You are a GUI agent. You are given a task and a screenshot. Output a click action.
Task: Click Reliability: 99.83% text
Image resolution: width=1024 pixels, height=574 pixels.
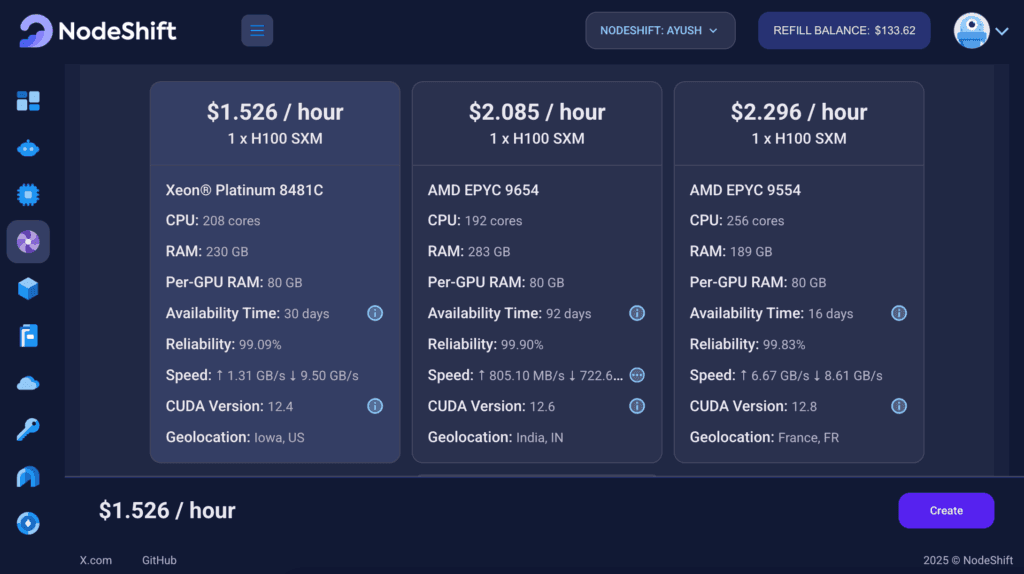click(747, 345)
